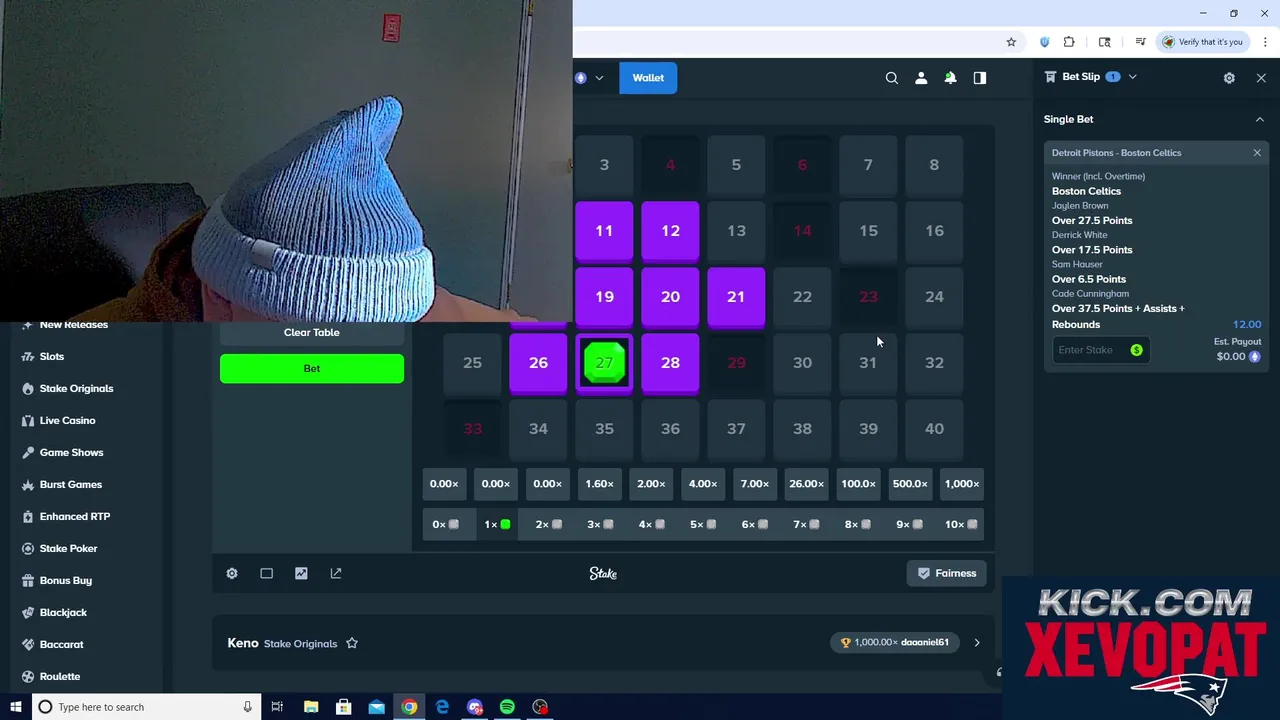Select Keno tile 13
Viewport: 1280px width, 720px height.
coord(736,231)
